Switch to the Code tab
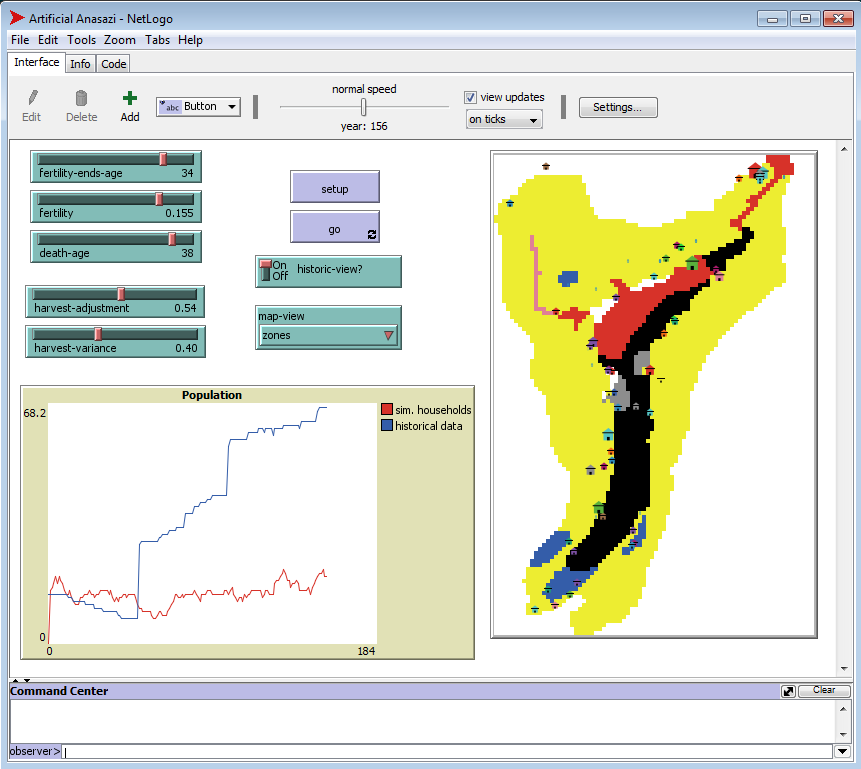The height and width of the screenshot is (769, 861). coord(114,64)
